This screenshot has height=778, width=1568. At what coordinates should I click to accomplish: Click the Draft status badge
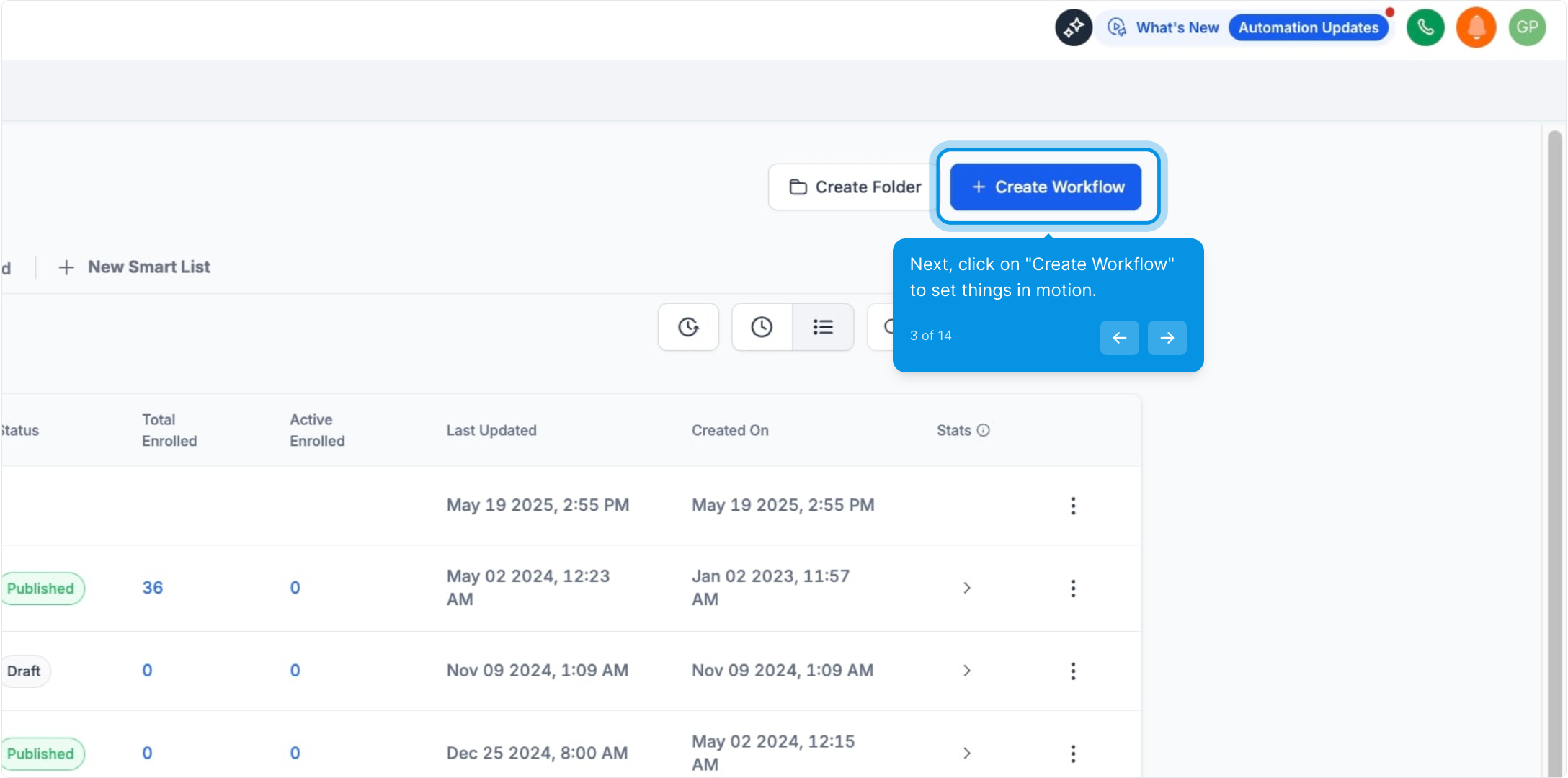point(24,671)
